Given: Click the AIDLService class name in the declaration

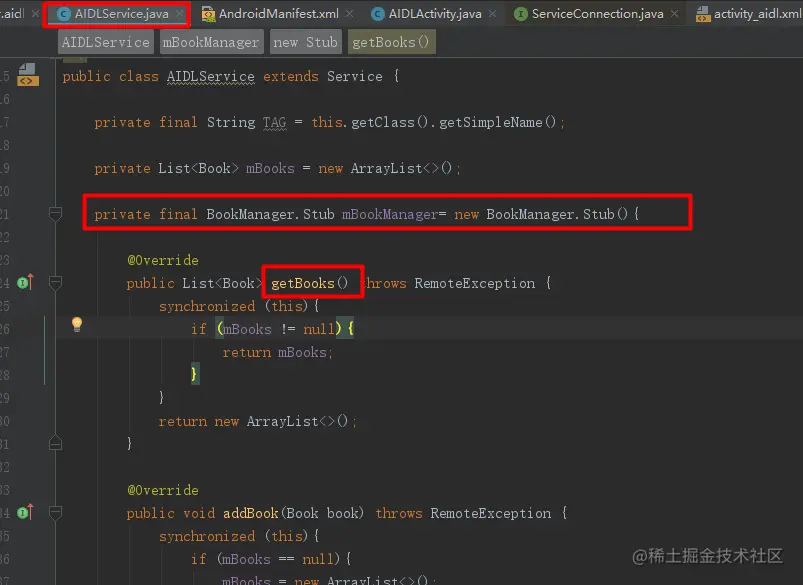Looking at the screenshot, I should (x=210, y=76).
